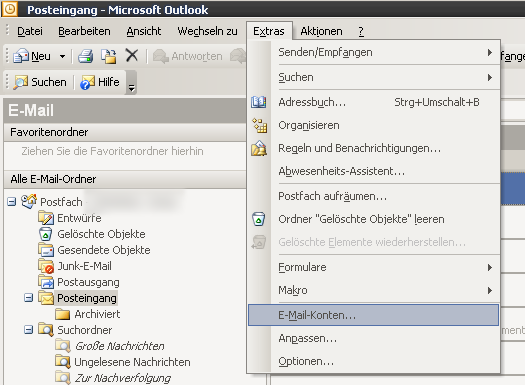
Task: Collapse the Postfach tree node
Action: pos(12,202)
